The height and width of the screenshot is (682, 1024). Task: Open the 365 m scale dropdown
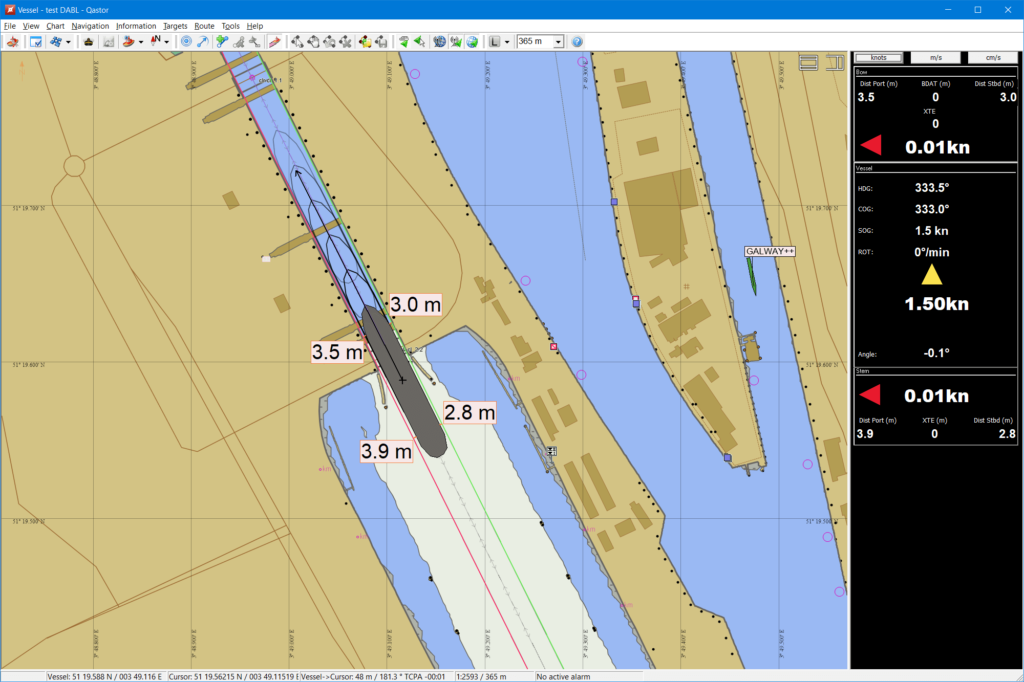558,42
